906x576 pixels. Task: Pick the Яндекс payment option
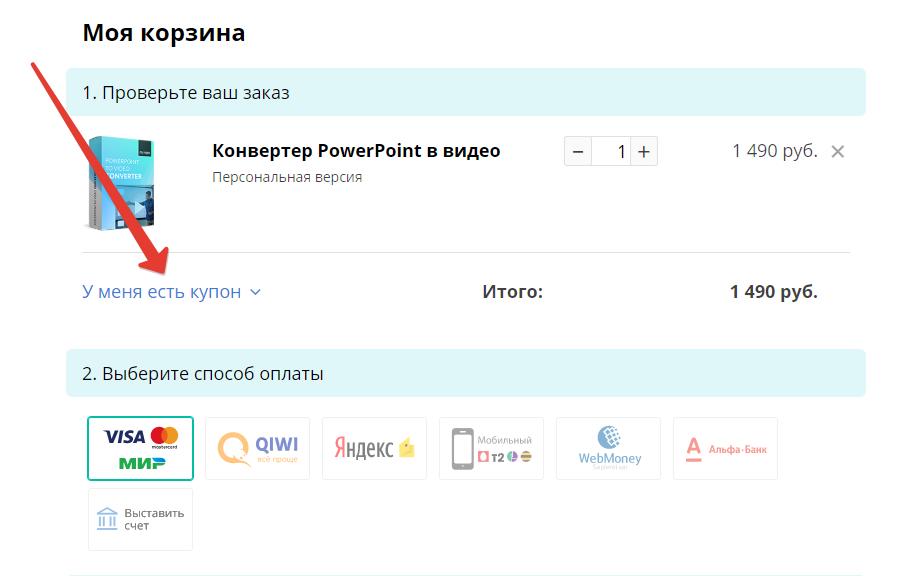[374, 448]
